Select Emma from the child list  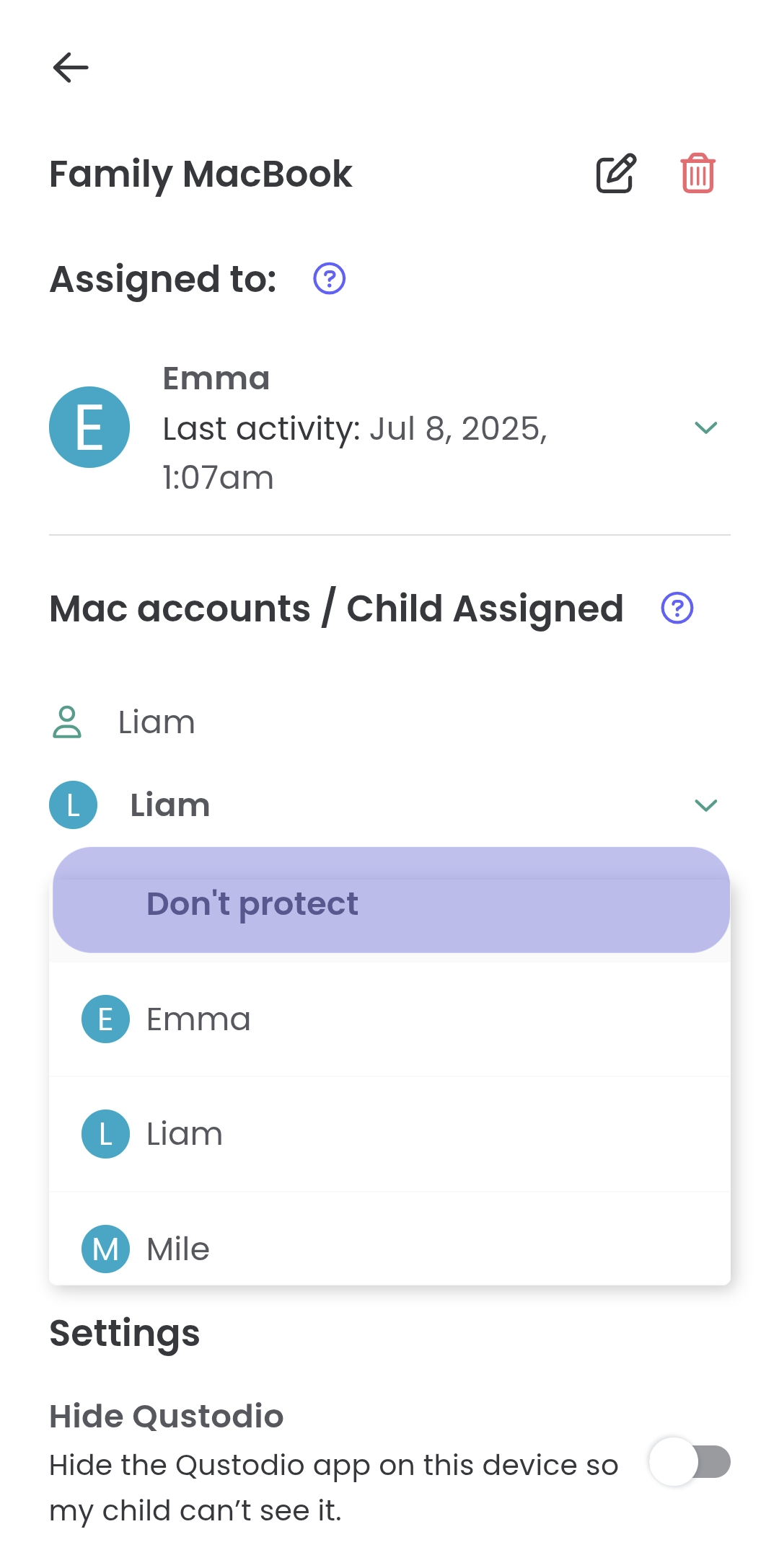click(x=289, y=1019)
